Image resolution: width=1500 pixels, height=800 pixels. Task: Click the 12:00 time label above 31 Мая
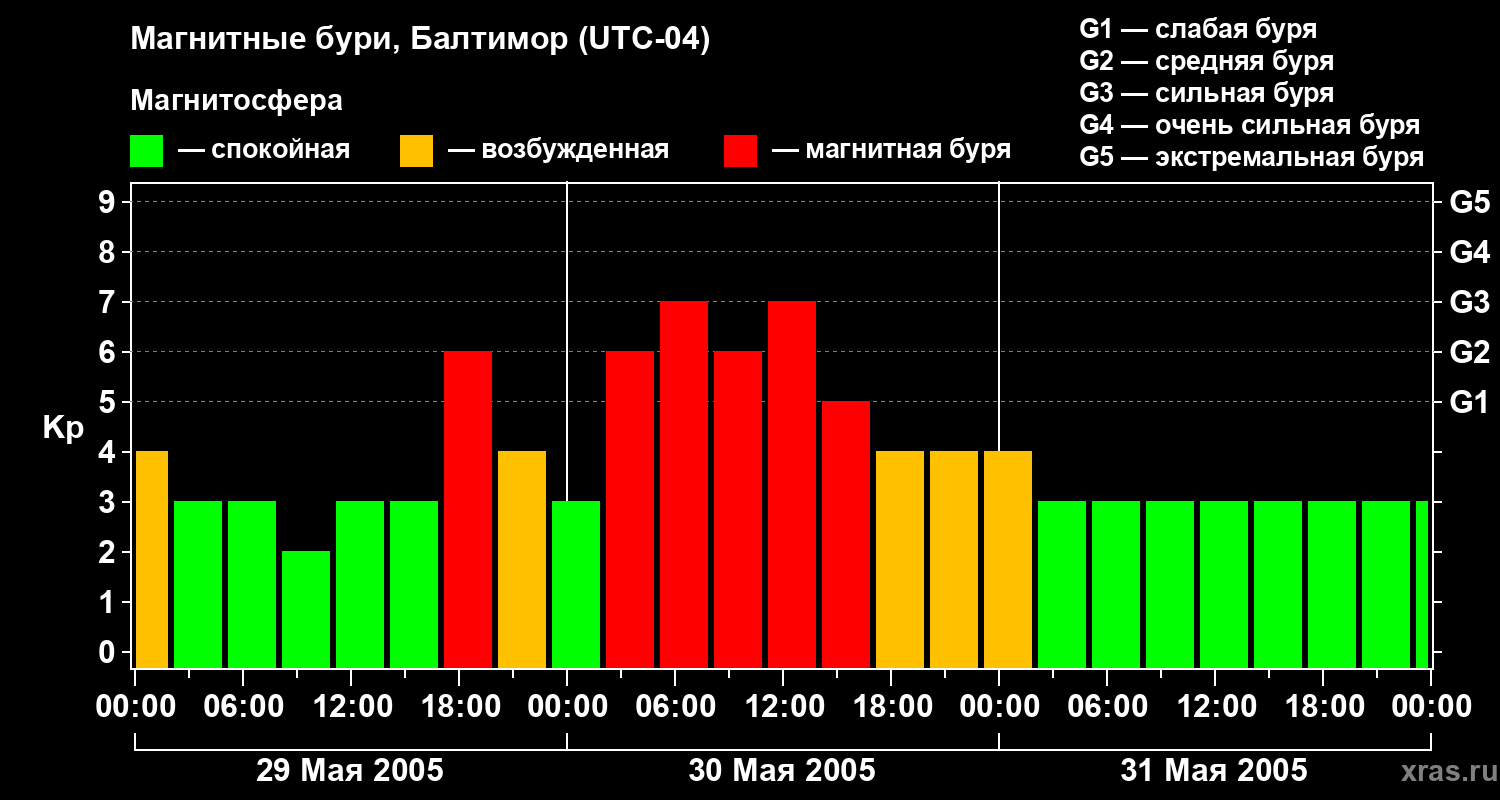click(x=1215, y=706)
